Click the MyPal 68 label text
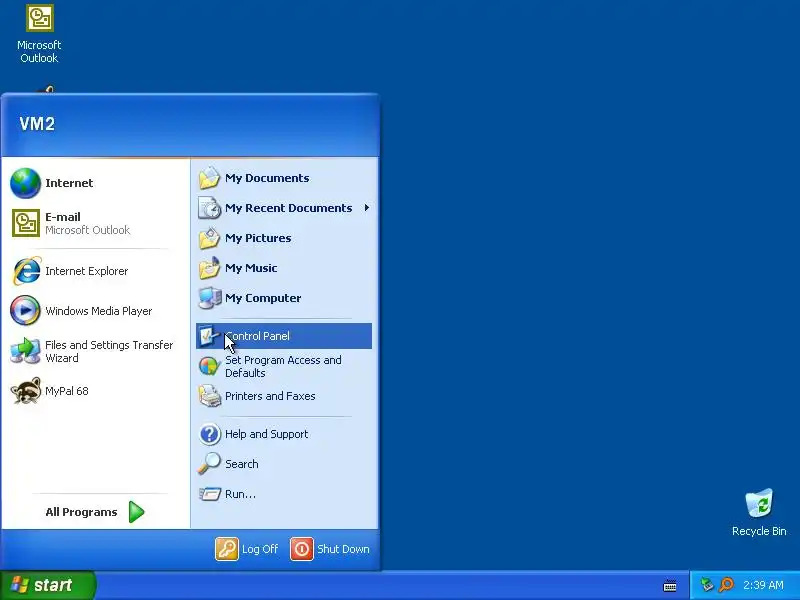This screenshot has width=800, height=600. [66, 391]
